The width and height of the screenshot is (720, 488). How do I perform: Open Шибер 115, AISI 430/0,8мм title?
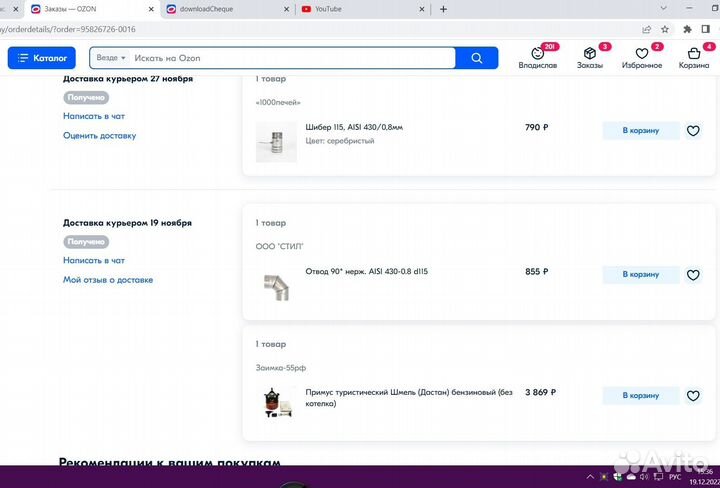point(354,127)
